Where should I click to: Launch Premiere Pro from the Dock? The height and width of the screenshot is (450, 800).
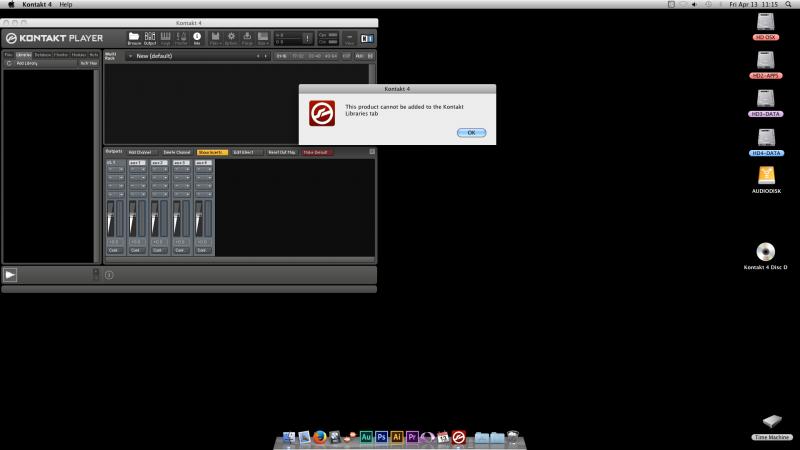(412, 437)
